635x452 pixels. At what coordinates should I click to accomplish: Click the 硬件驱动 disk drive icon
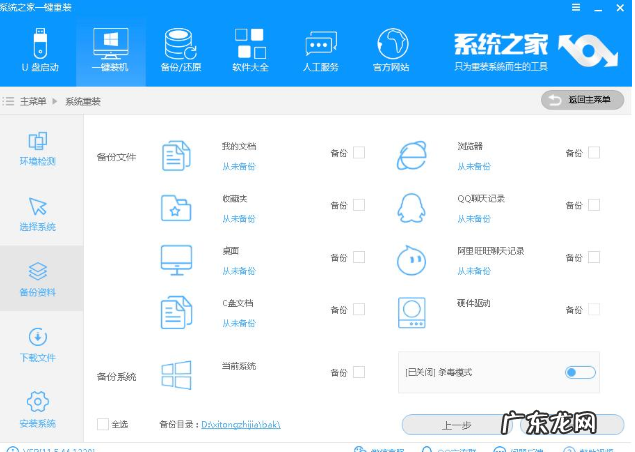(x=411, y=312)
